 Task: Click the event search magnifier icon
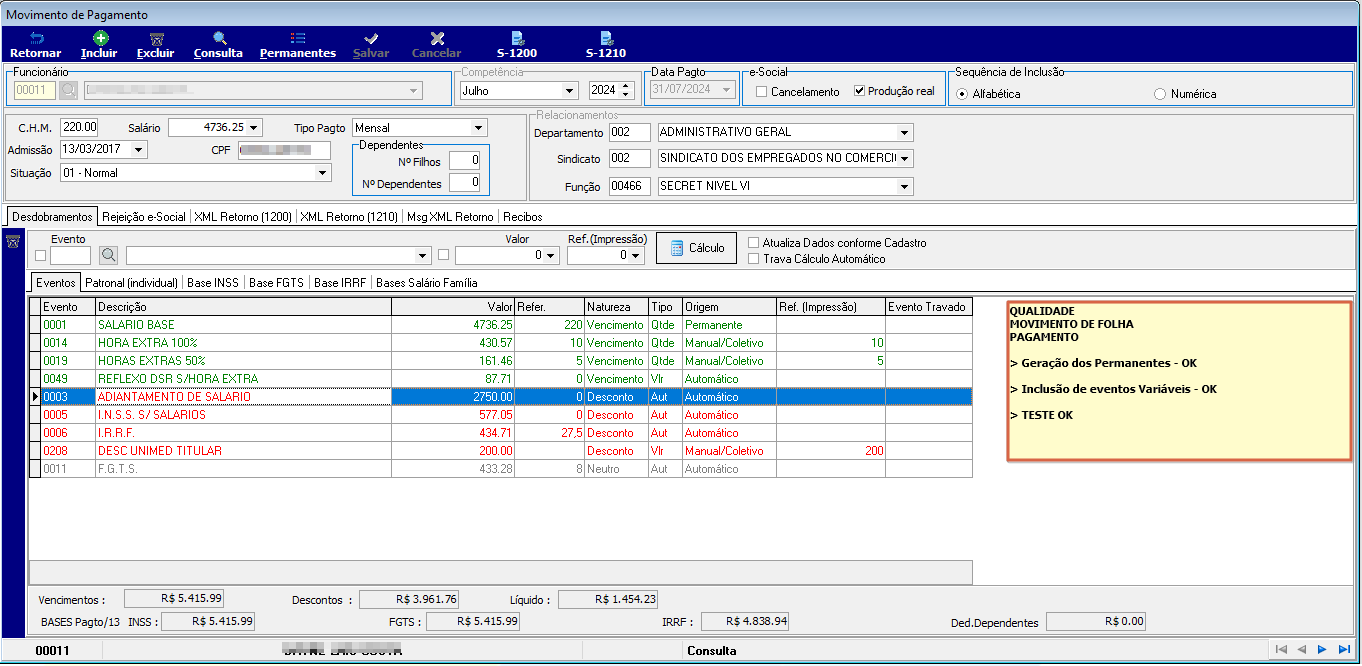click(108, 255)
